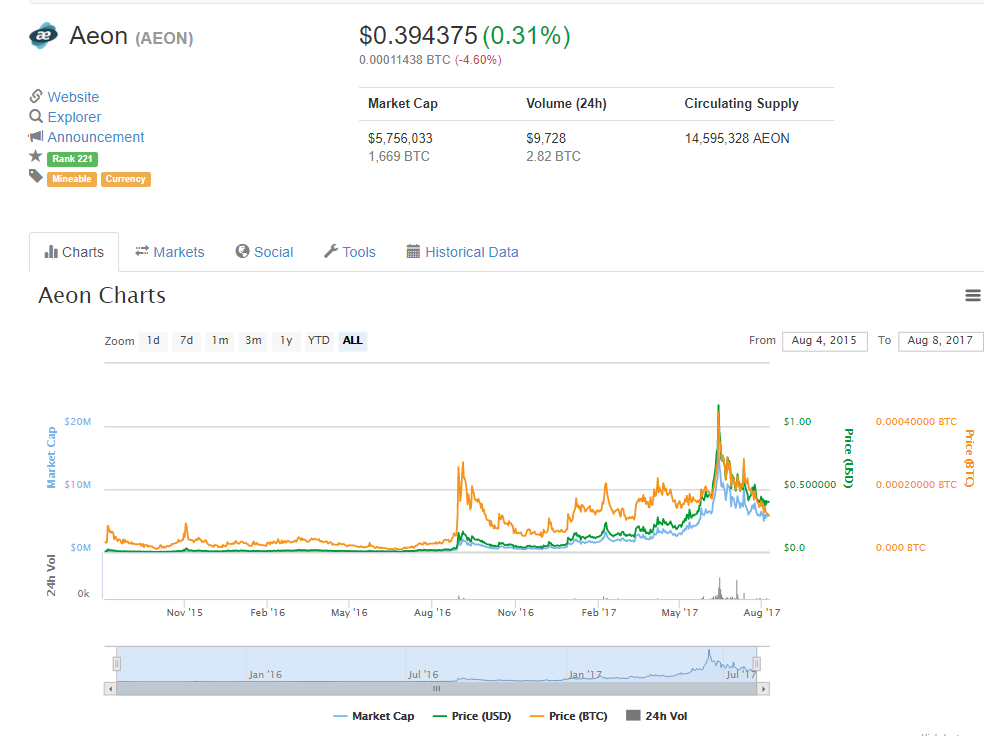Set chart zoom to 1y

(x=286, y=341)
